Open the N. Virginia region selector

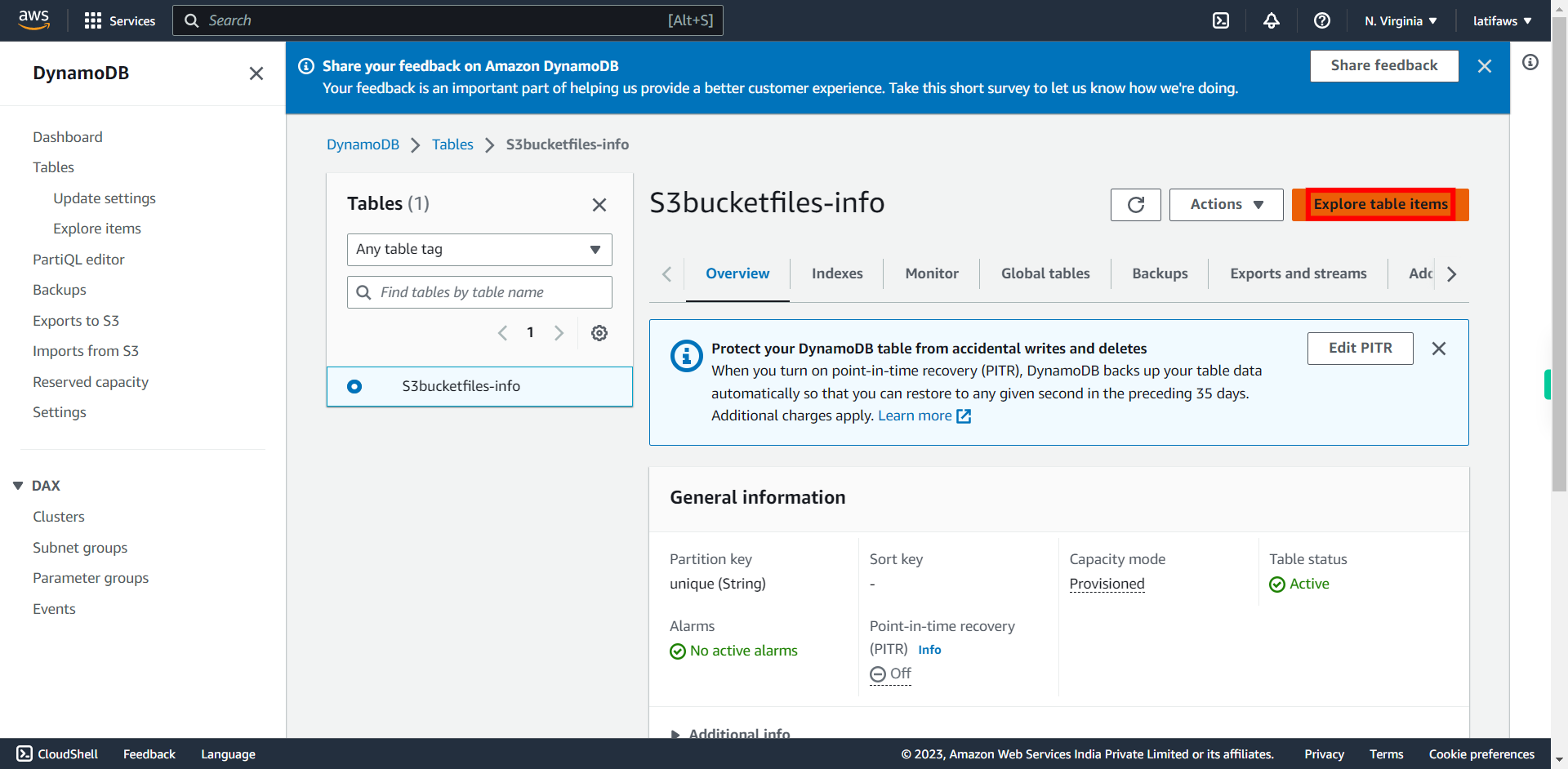(x=1401, y=21)
